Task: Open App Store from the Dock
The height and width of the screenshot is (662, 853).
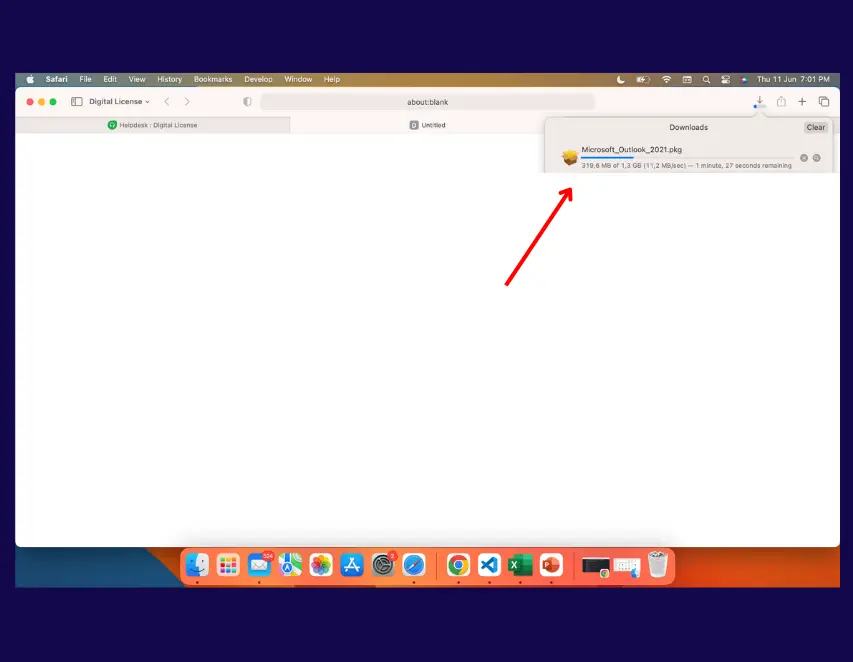Action: (x=352, y=566)
